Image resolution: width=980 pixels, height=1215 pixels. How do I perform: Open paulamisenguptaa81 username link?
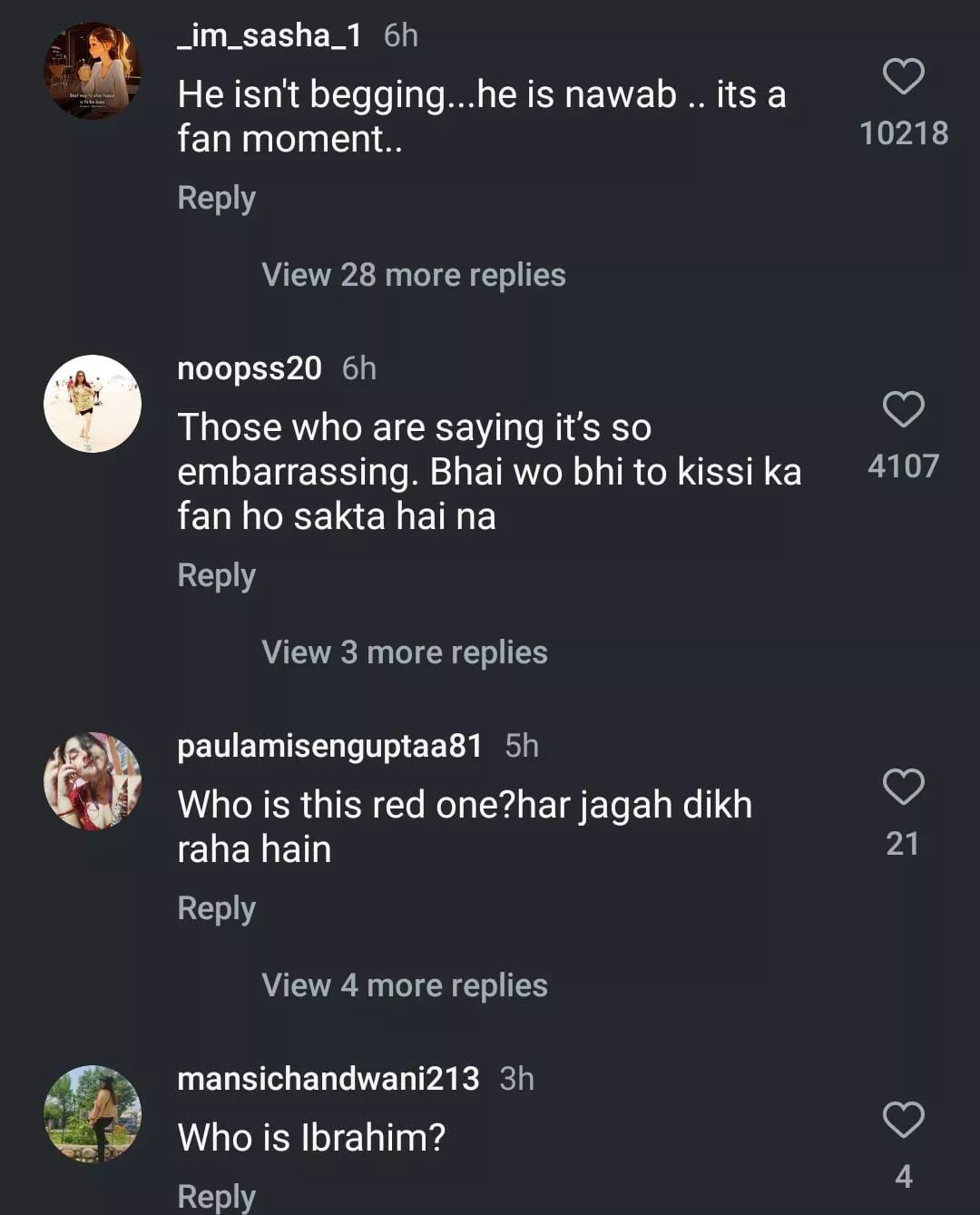tap(329, 746)
